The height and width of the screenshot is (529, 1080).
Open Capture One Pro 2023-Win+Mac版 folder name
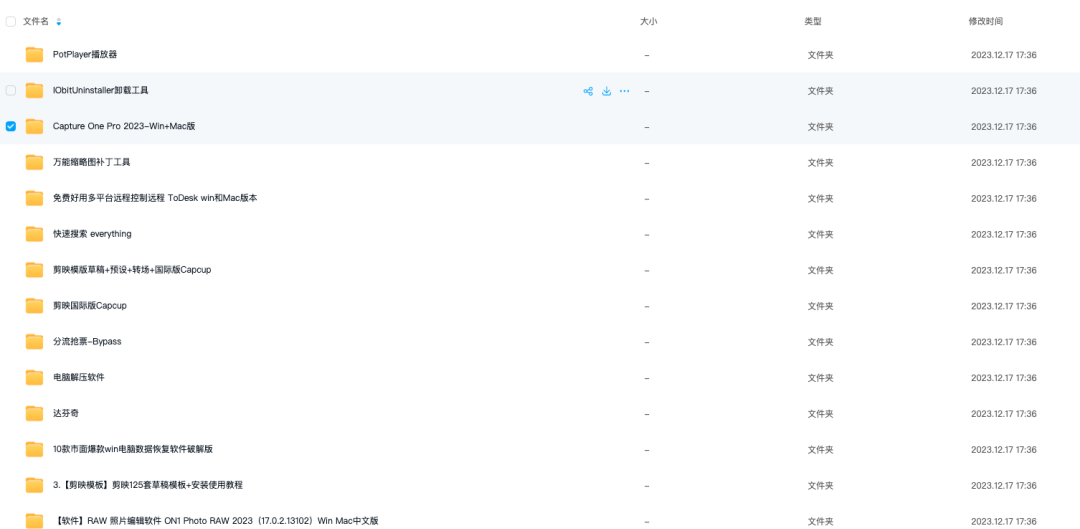tap(124, 126)
